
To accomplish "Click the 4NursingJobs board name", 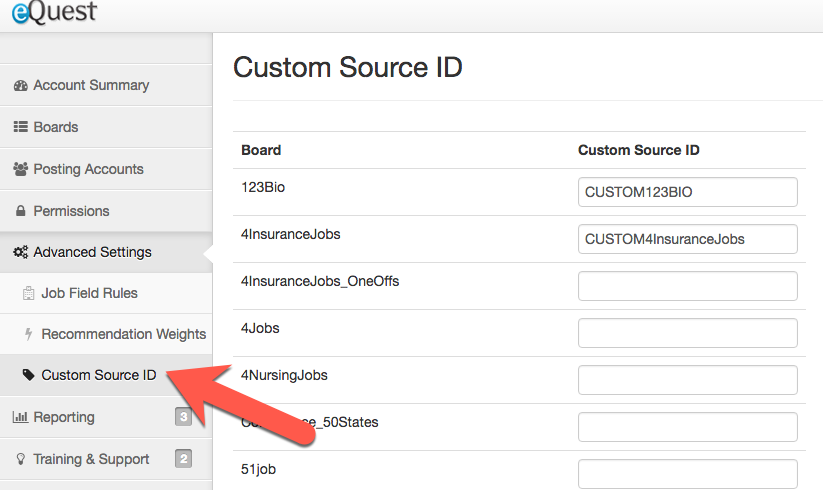I will coord(284,376).
